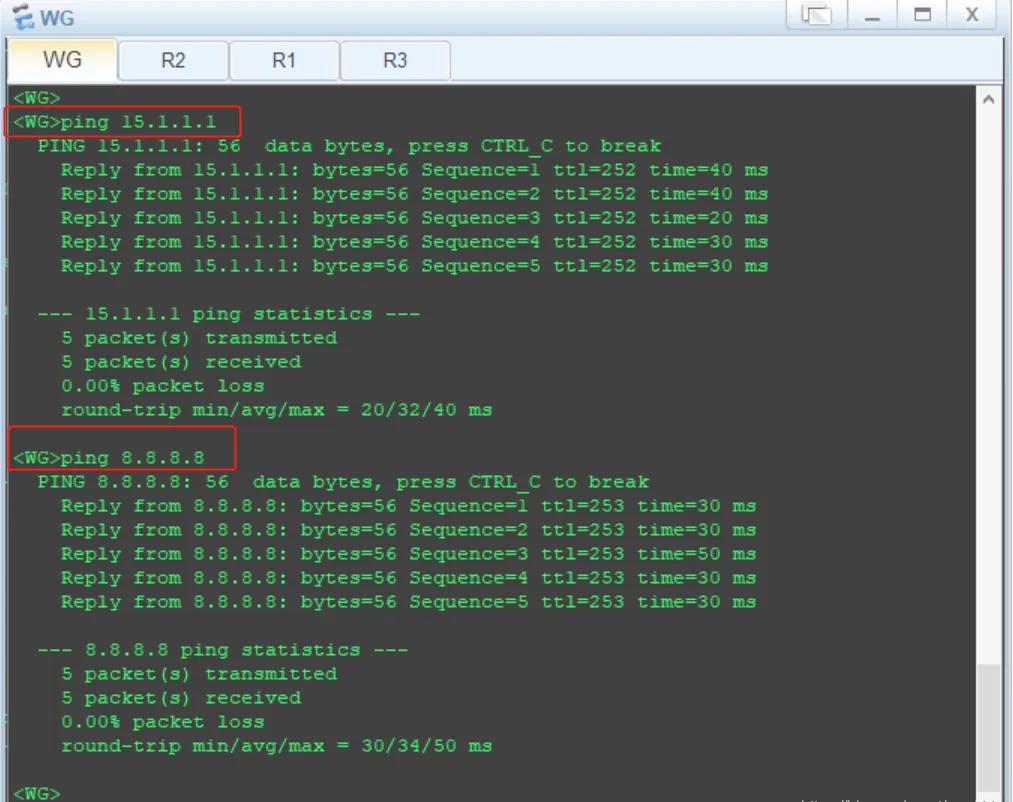The image size is (1013, 802).
Task: Click the 'ping 15.1.1.1' command line
Action: (114, 121)
